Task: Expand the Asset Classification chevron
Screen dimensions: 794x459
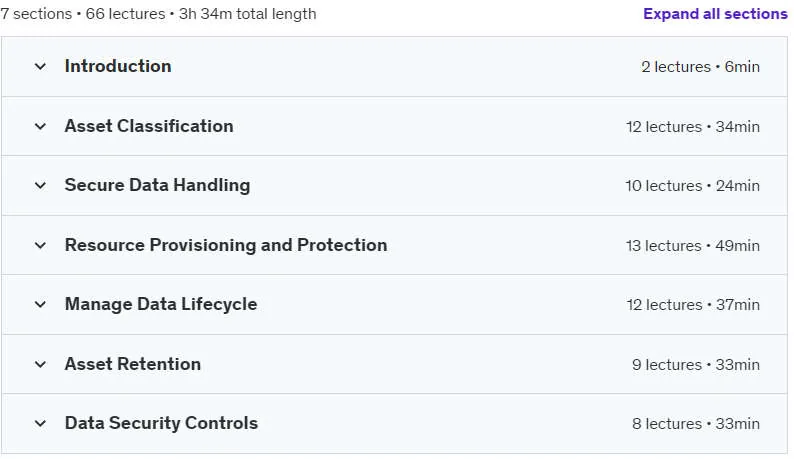Action: click(40, 126)
